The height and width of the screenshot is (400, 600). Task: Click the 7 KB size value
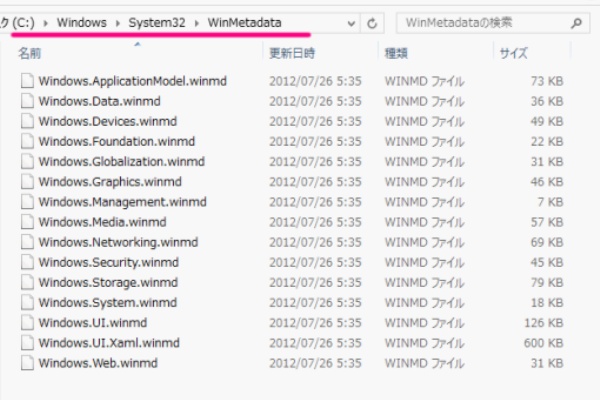pyautogui.click(x=550, y=202)
